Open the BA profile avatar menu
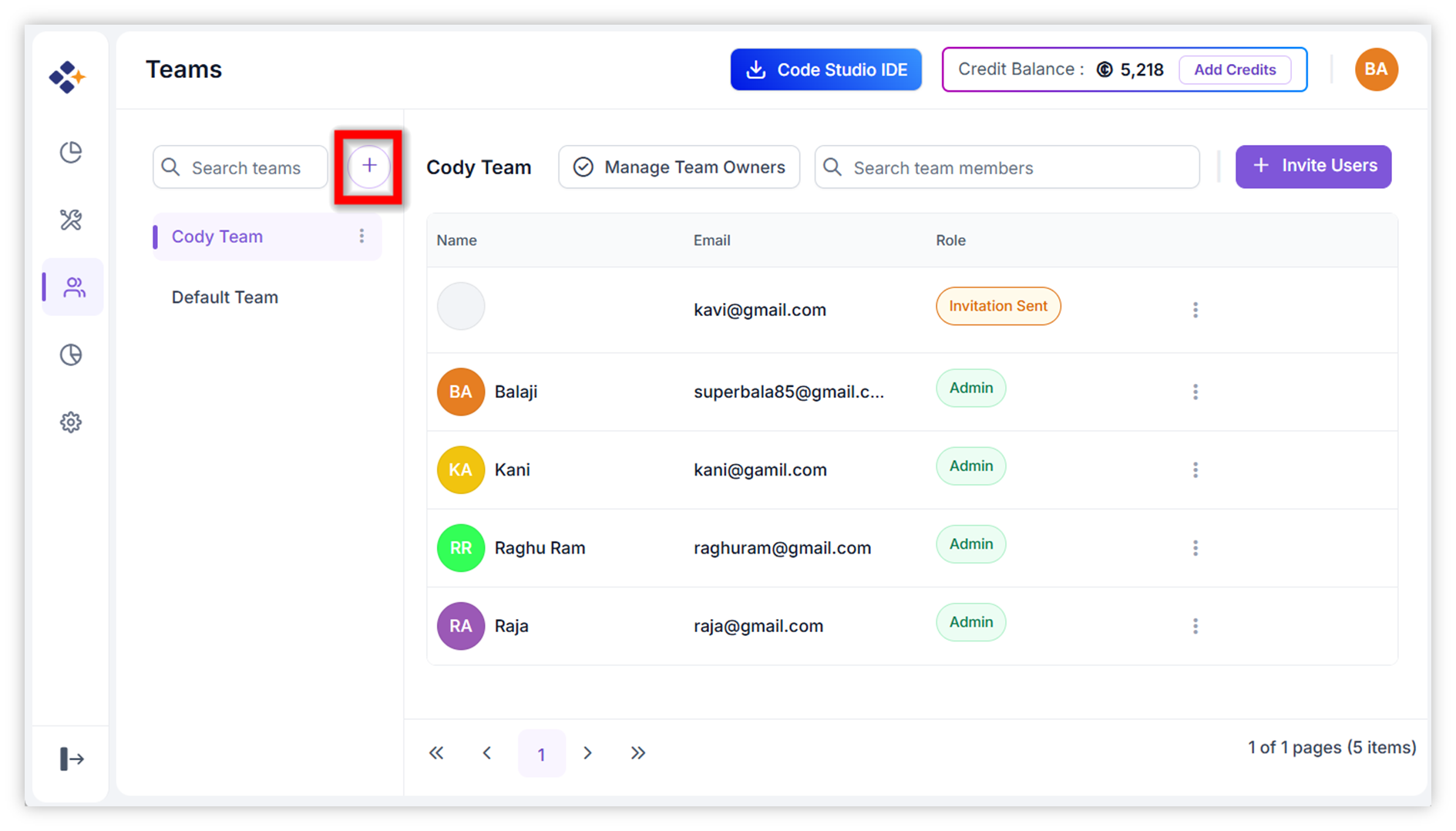 coord(1376,69)
